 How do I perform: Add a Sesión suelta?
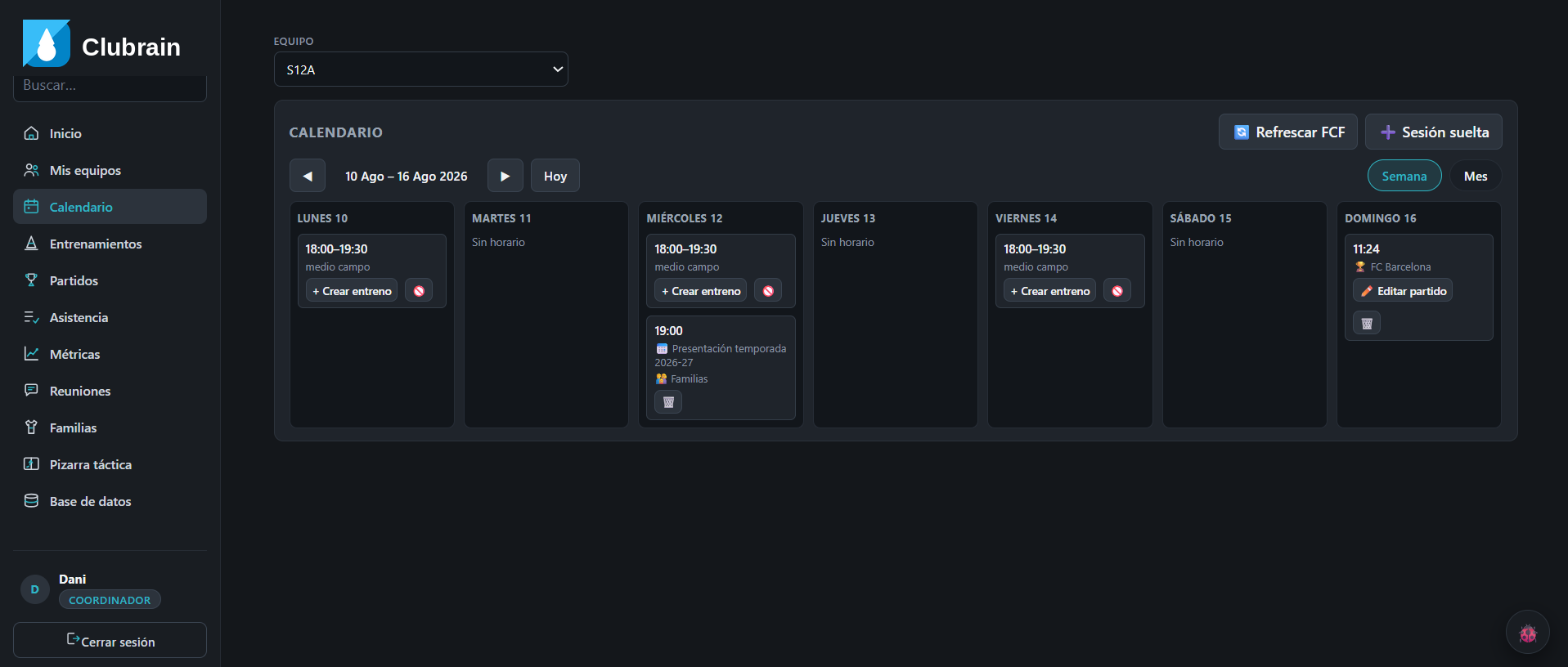tap(1434, 132)
